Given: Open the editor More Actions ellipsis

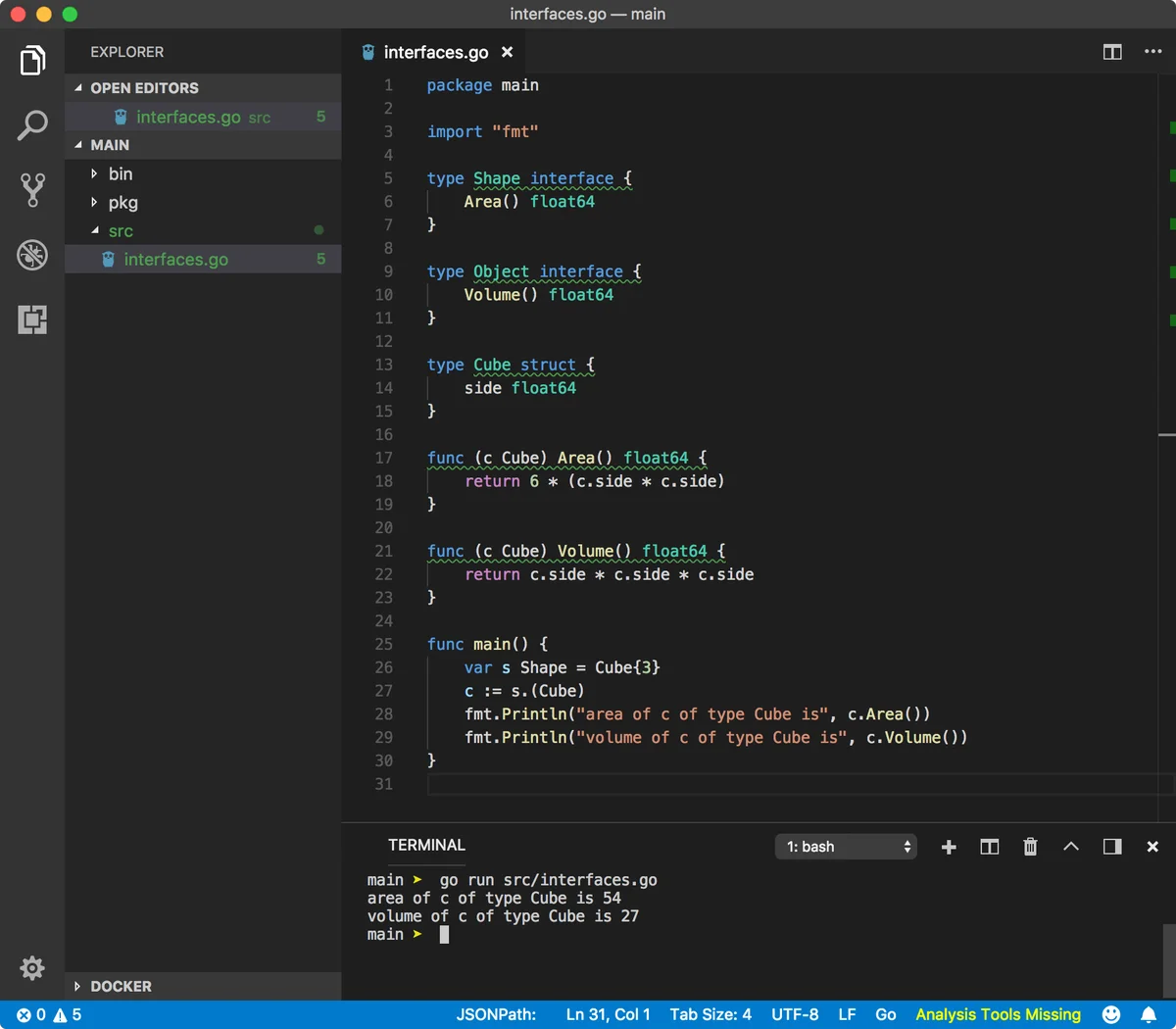Looking at the screenshot, I should (x=1153, y=52).
